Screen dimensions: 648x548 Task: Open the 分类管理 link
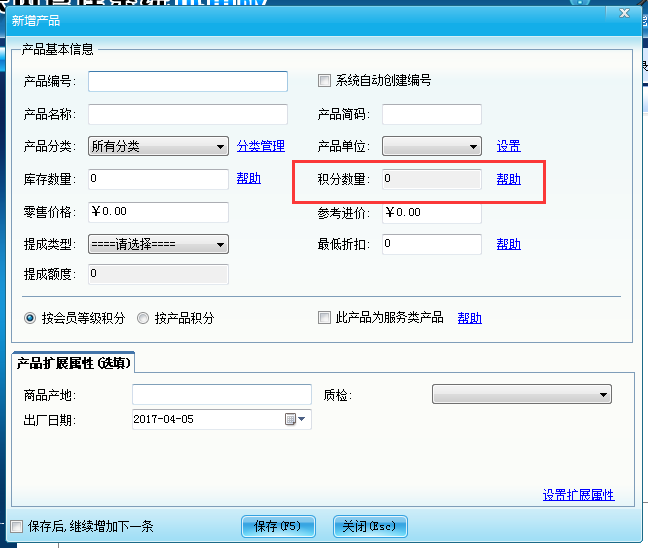[x=261, y=146]
